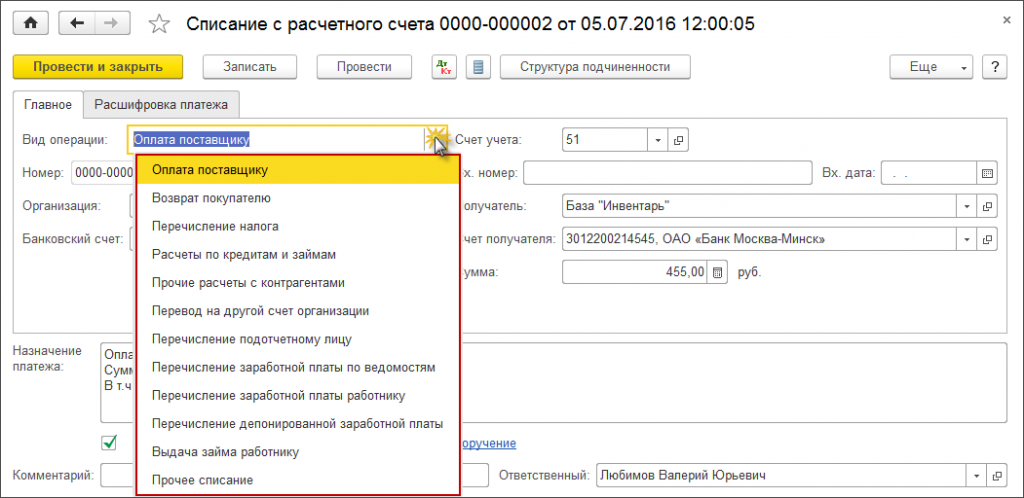Screen dimensions: 1024x498
Task: Open the document report list icon
Action: tap(479, 67)
